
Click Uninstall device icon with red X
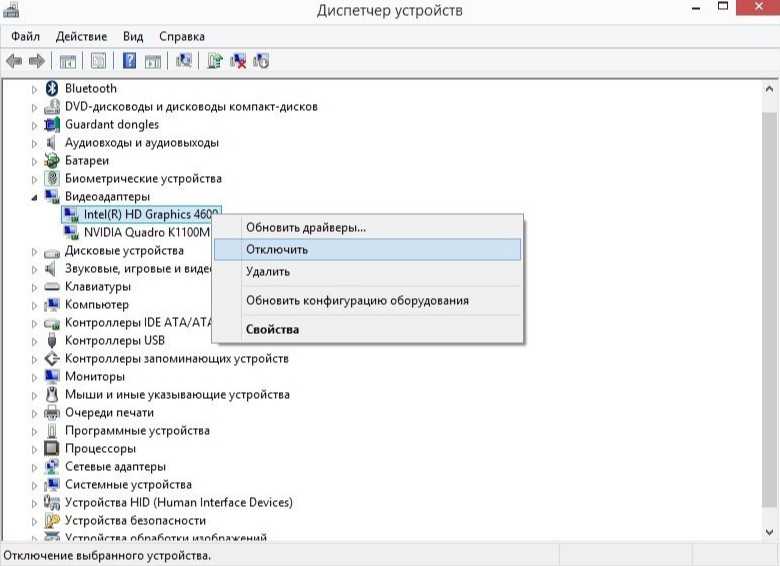click(238, 61)
